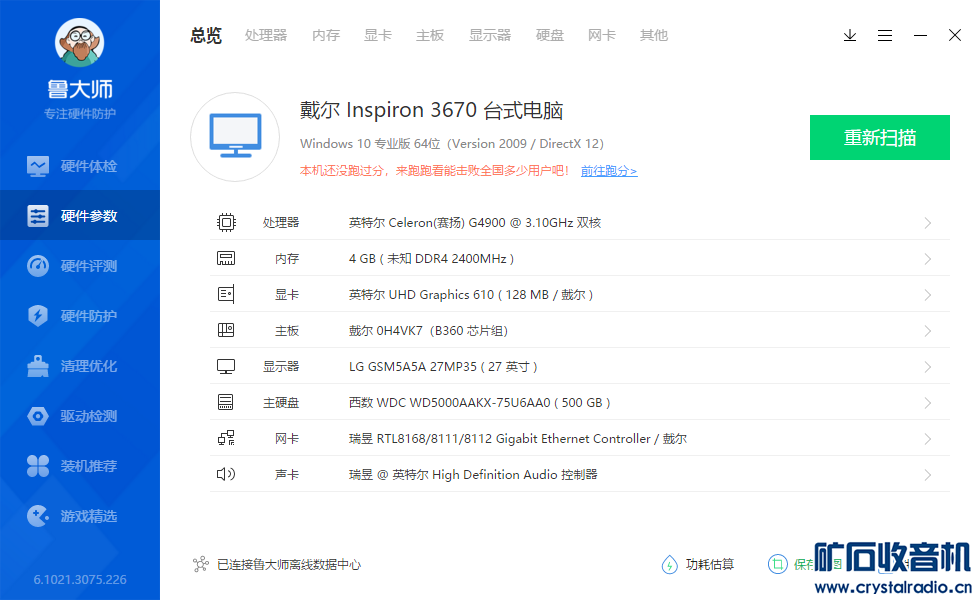Switch to the 内存 tab

(326, 36)
